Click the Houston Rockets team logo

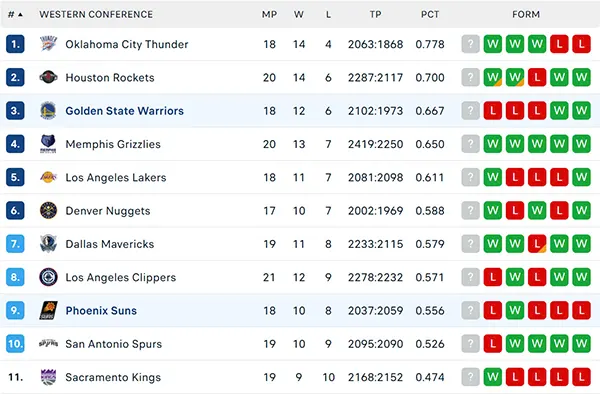point(48,77)
